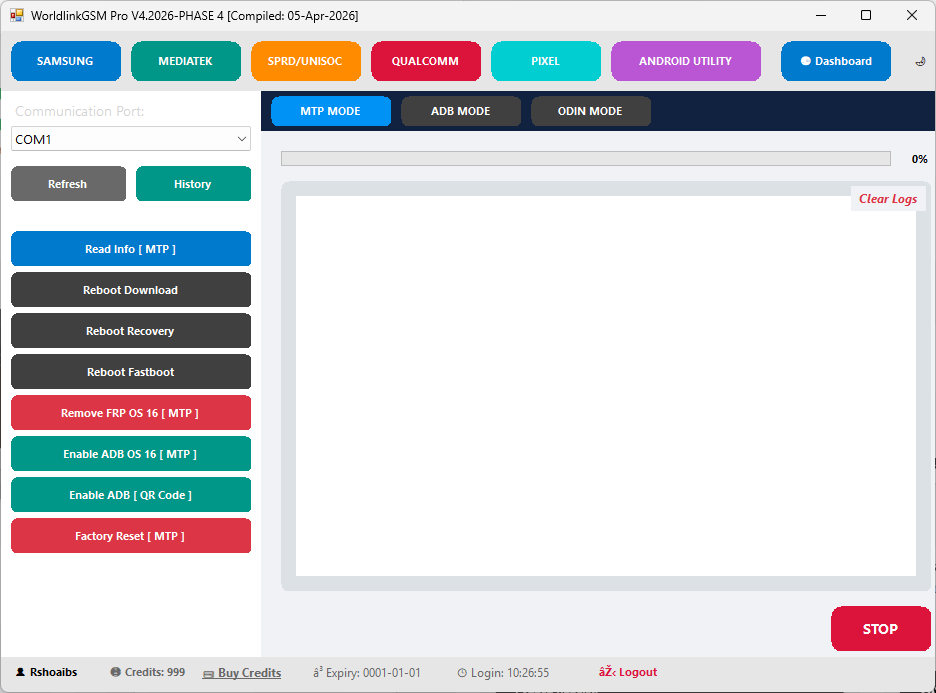Enable ADB using QR Code
Screen dimensions: 936x693
tap(130, 494)
